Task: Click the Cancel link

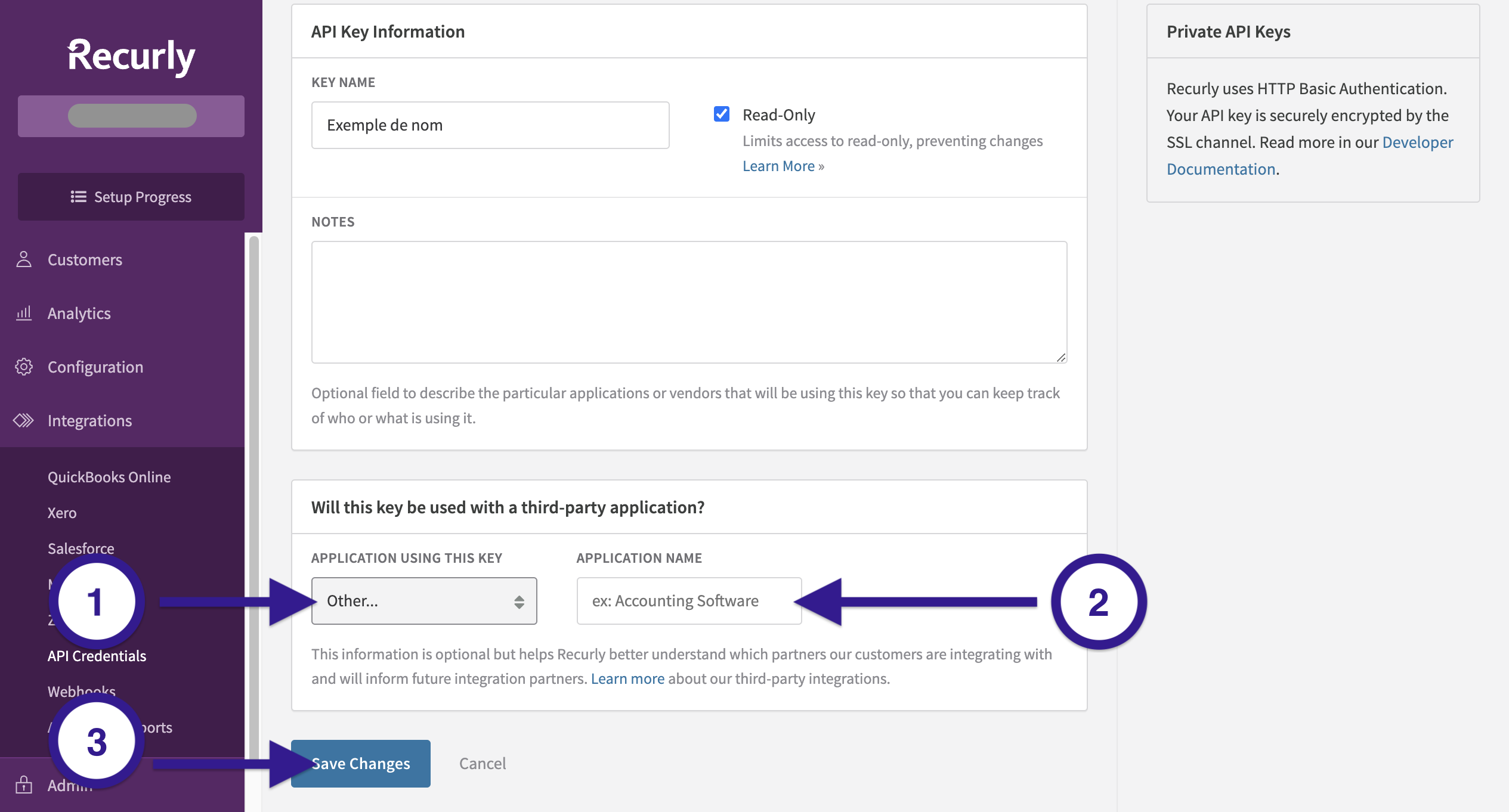Action: click(482, 763)
